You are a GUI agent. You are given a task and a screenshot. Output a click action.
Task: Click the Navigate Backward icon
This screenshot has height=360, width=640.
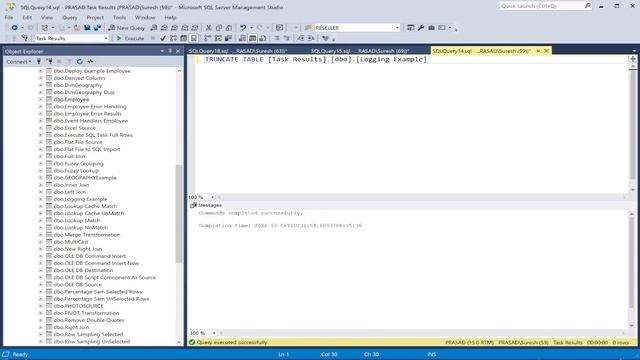click(14, 28)
